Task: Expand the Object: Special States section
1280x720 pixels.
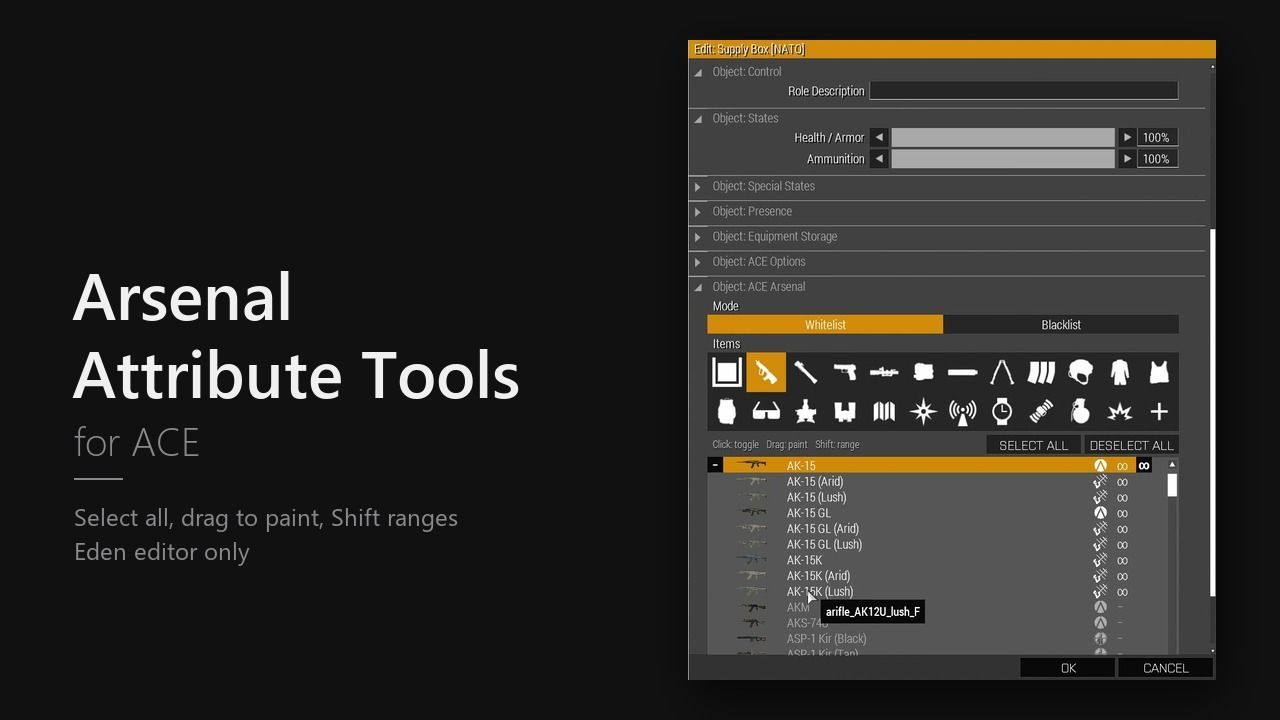Action: [698, 186]
